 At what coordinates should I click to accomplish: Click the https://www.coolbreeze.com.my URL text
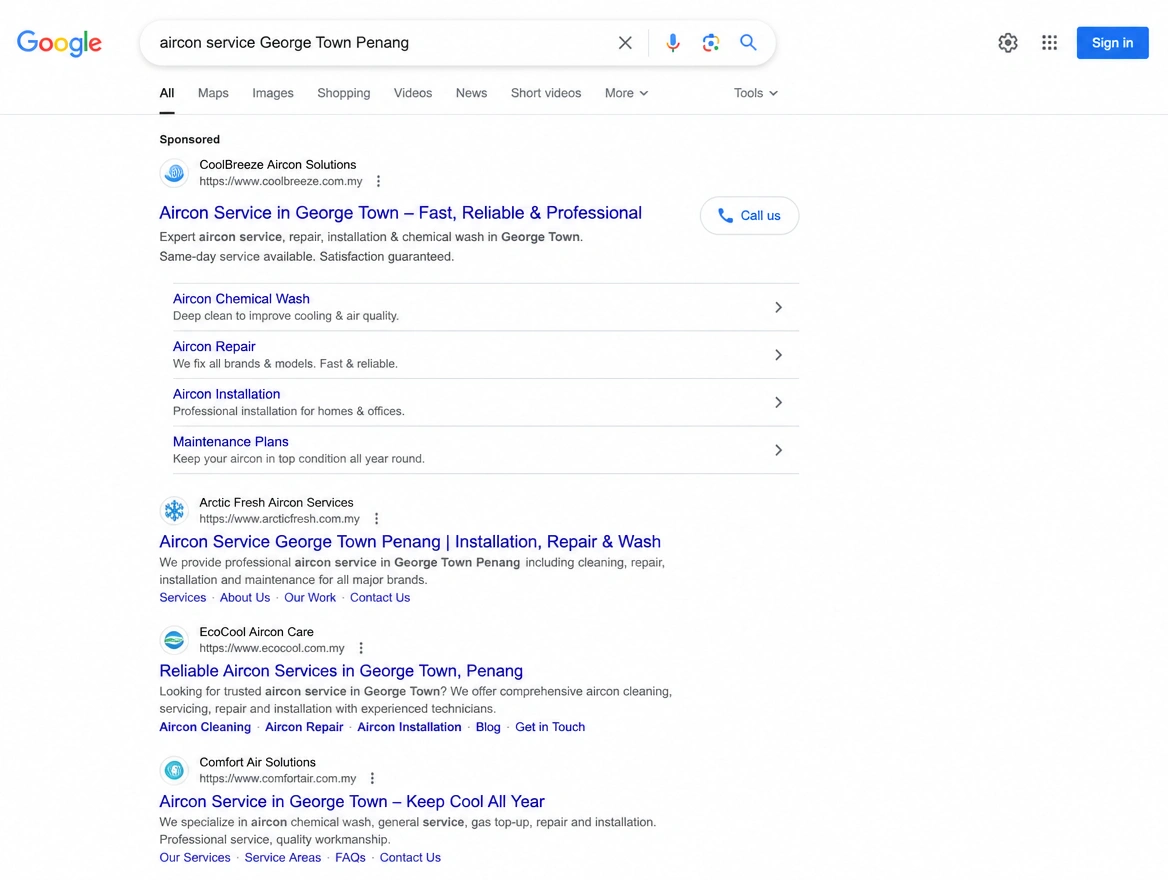pos(281,181)
